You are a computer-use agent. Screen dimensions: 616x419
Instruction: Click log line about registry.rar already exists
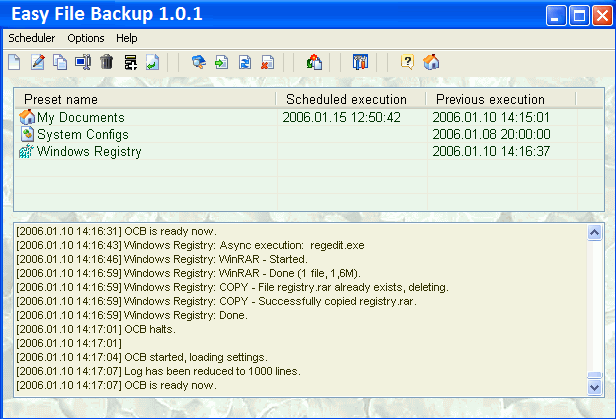coord(232,287)
